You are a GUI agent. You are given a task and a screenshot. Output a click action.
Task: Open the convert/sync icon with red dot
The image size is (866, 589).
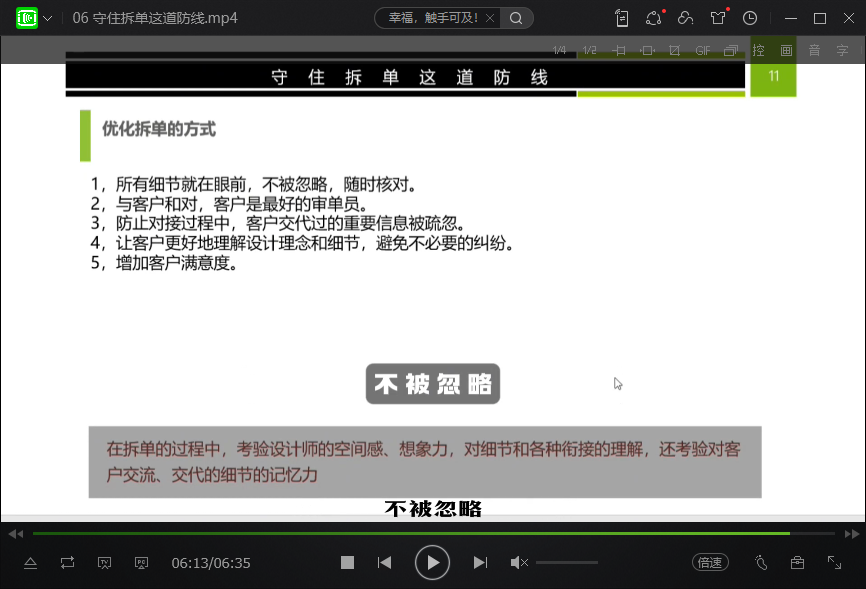[x=654, y=18]
